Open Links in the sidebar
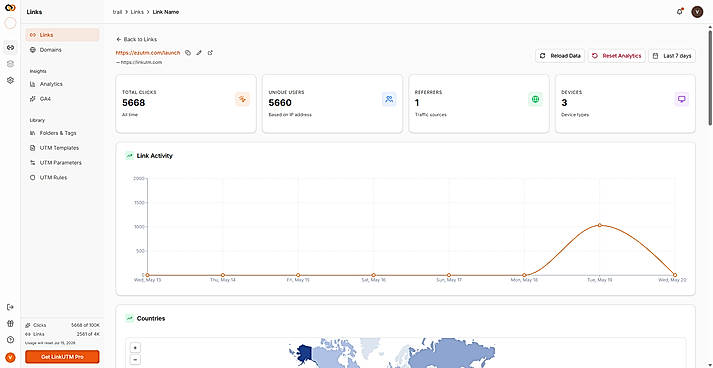Screen dimensions: 713x368 pos(62,35)
